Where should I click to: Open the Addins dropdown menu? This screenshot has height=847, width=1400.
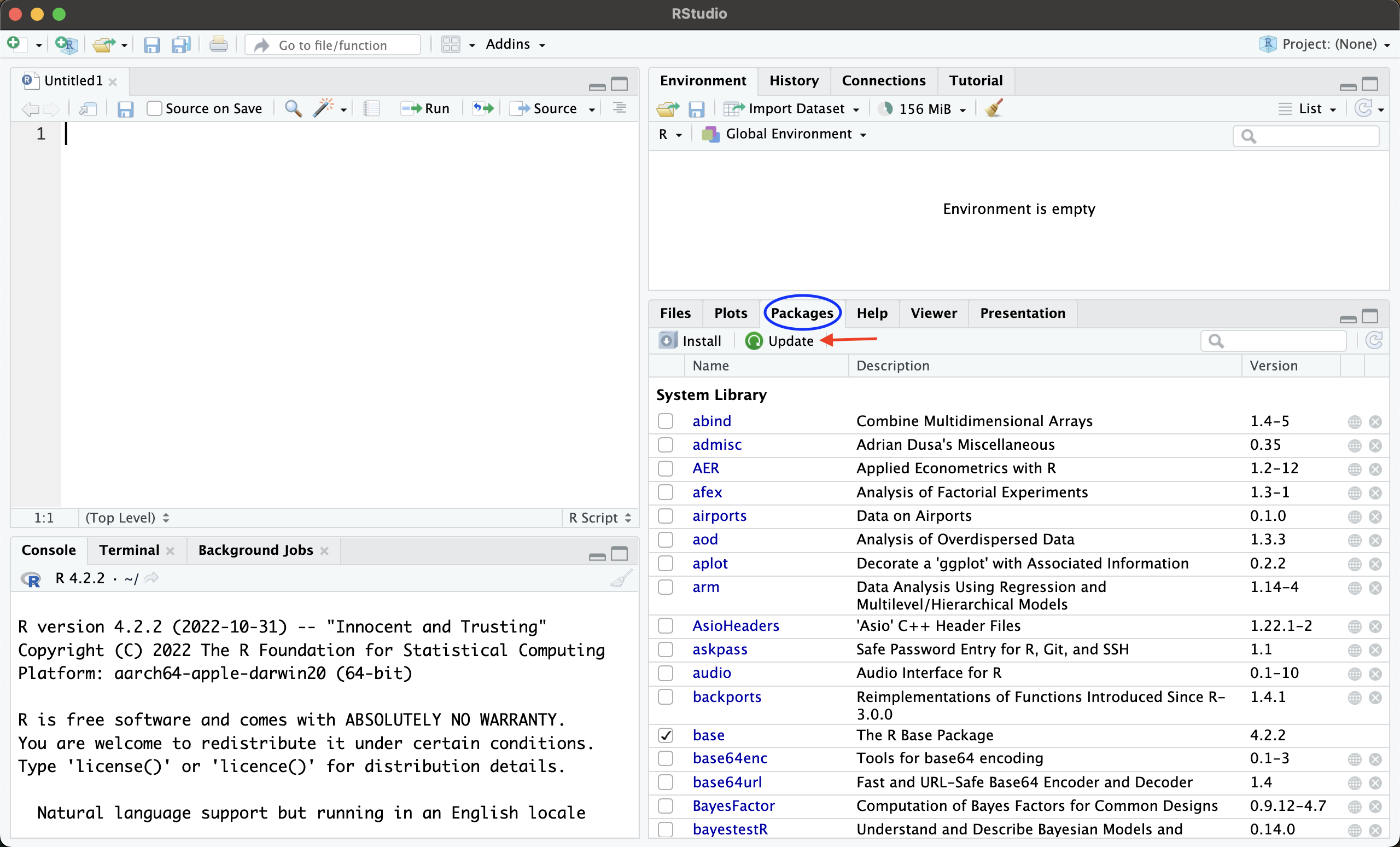tap(515, 44)
